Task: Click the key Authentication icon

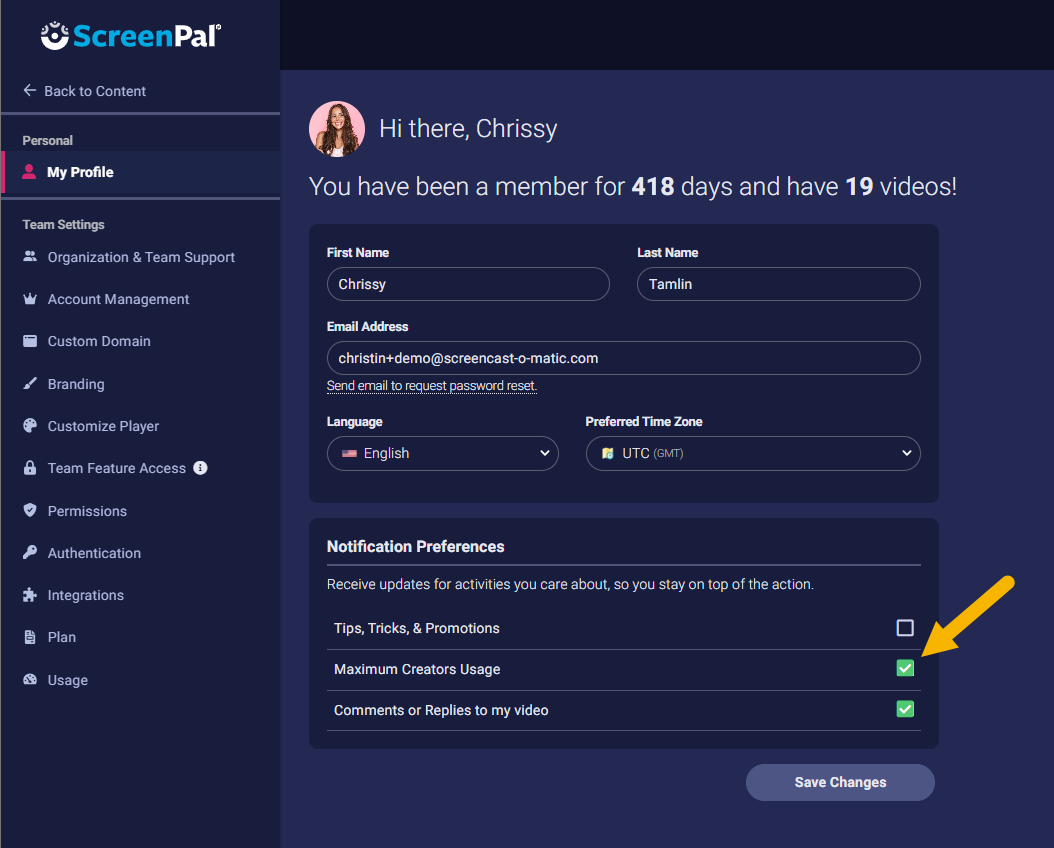Action: (29, 553)
